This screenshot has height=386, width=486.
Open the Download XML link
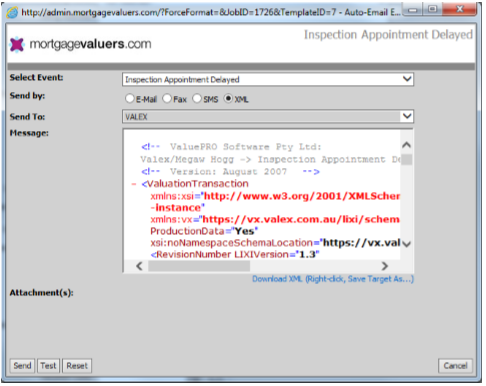point(333,279)
